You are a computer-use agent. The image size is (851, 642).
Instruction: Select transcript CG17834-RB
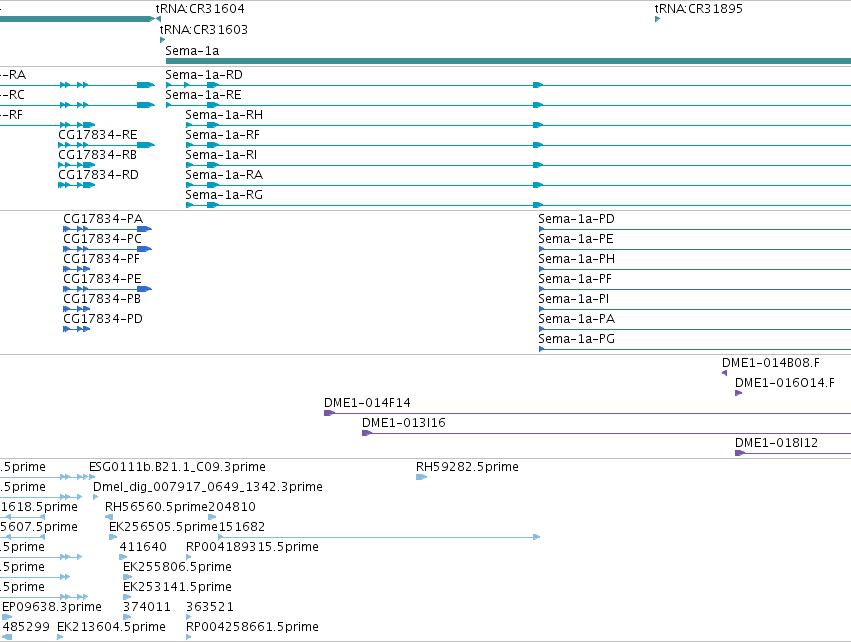pyautogui.click(x=98, y=155)
